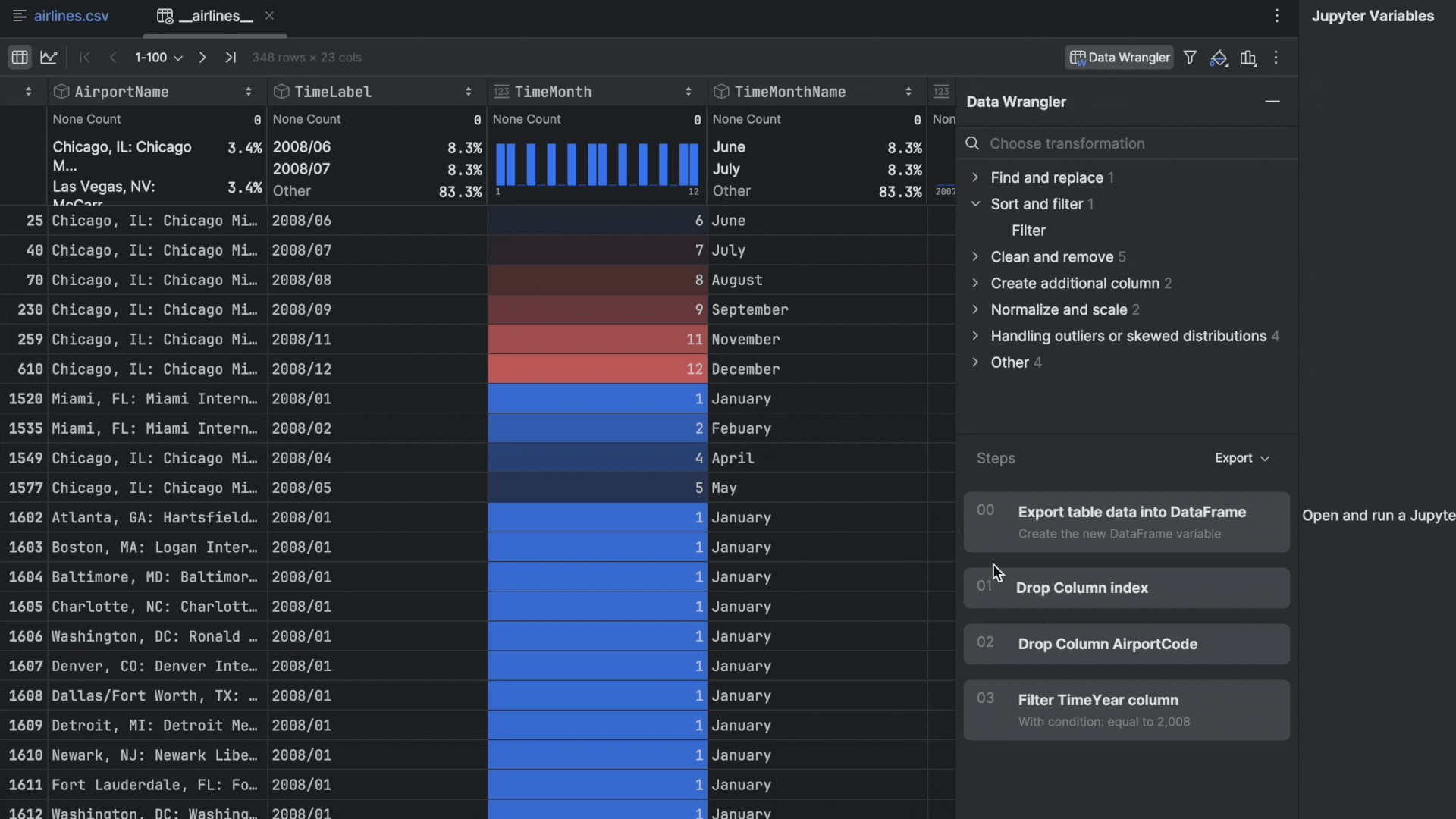Sort by AirportName column arrows

(x=248, y=92)
